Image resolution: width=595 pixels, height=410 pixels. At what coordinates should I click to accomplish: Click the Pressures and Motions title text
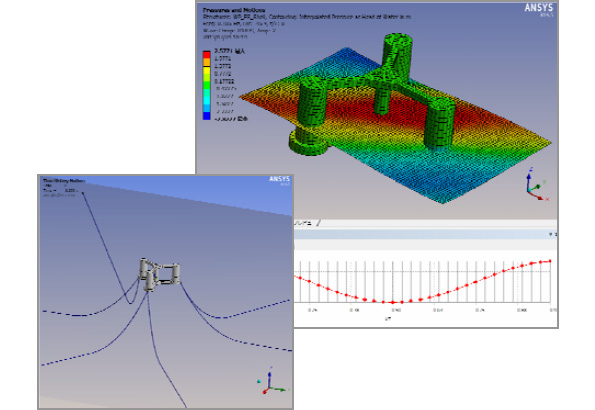(234, 10)
